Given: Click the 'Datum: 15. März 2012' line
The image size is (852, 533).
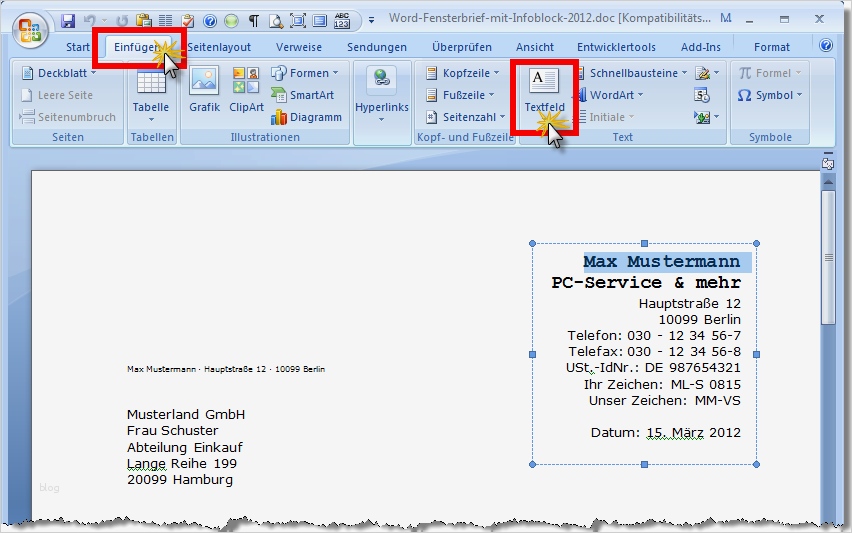Looking at the screenshot, I should click(x=666, y=432).
